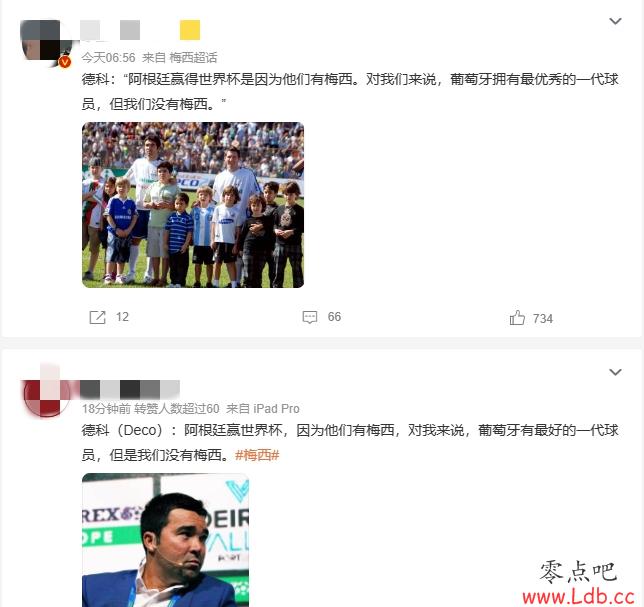This screenshot has width=644, height=607.
Task: Open comments via the speech bubble icon
Action: tap(310, 317)
